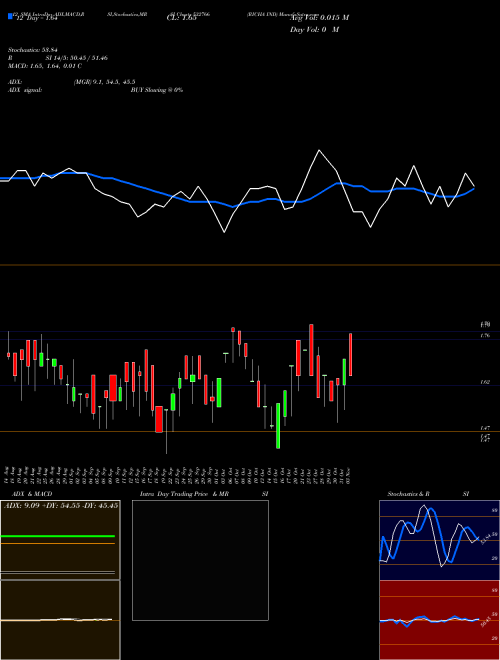This screenshot has width=500, height=660.
Task: Click the 'ADX & MACD' panel title
Action: tap(32, 494)
